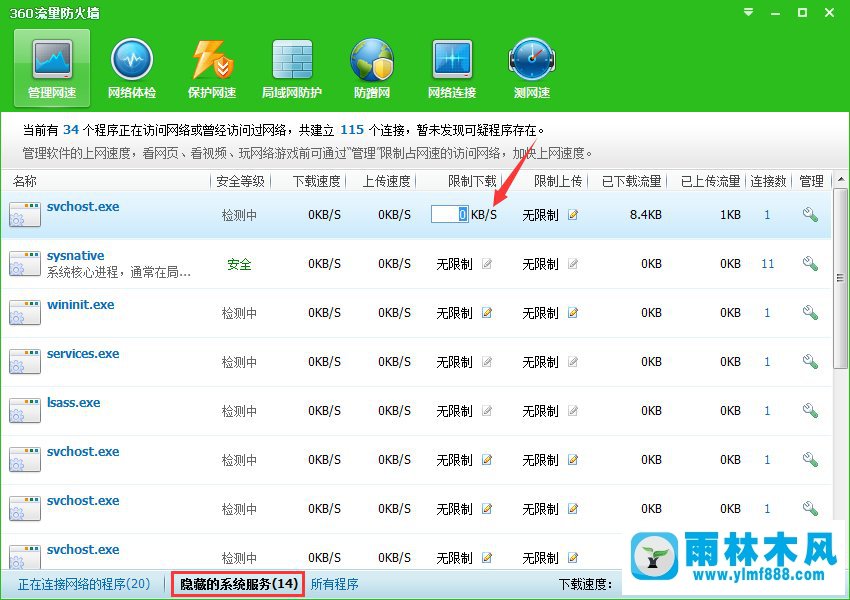Select 隐藏的系统服务(14) tab

tap(239, 584)
